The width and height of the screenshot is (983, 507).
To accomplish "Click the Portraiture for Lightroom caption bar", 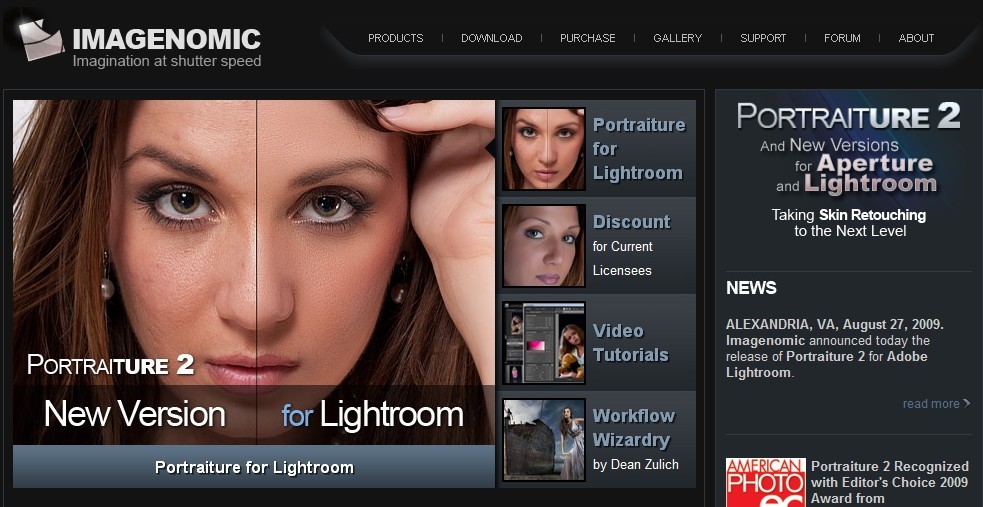I will click(x=254, y=467).
